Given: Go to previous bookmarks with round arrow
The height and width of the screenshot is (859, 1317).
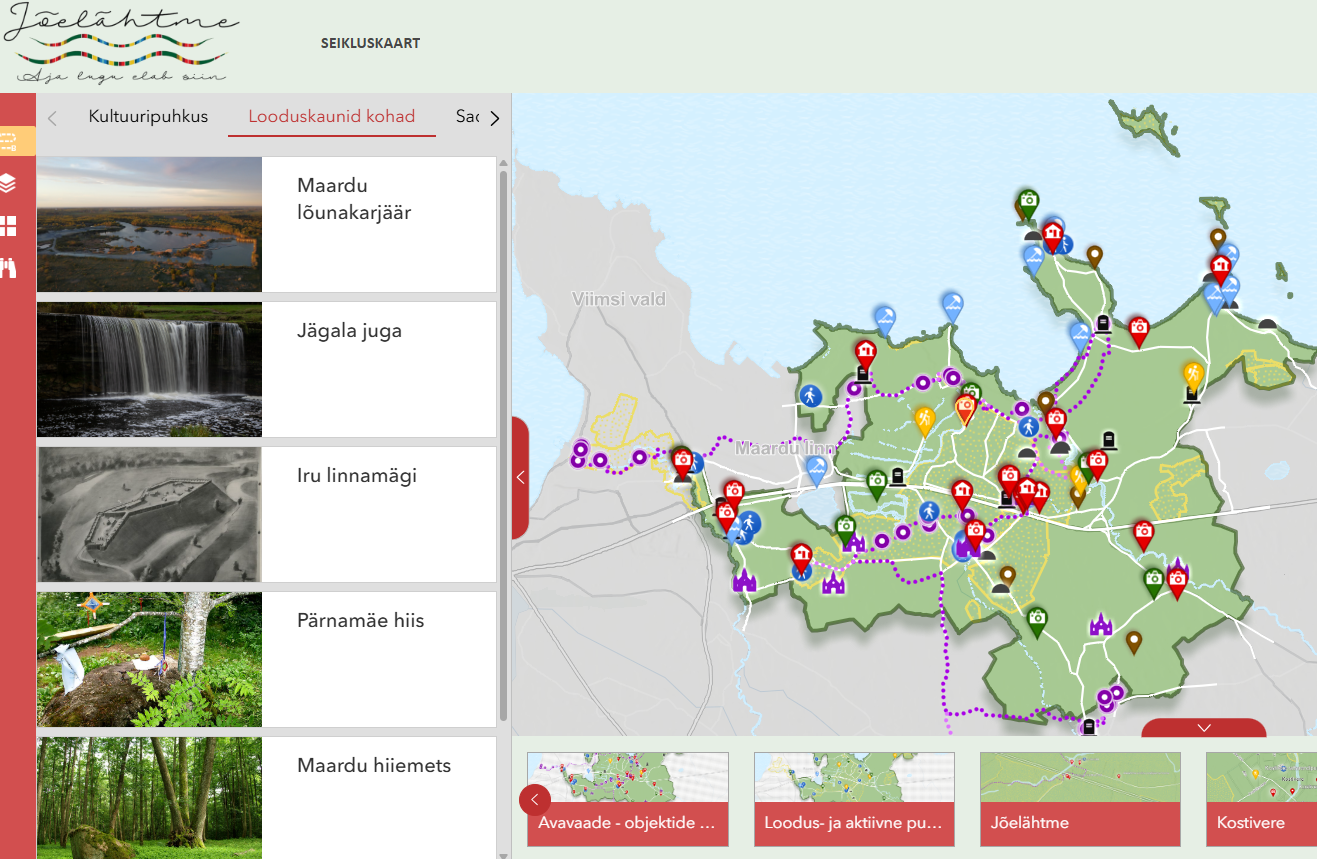Looking at the screenshot, I should (535, 800).
